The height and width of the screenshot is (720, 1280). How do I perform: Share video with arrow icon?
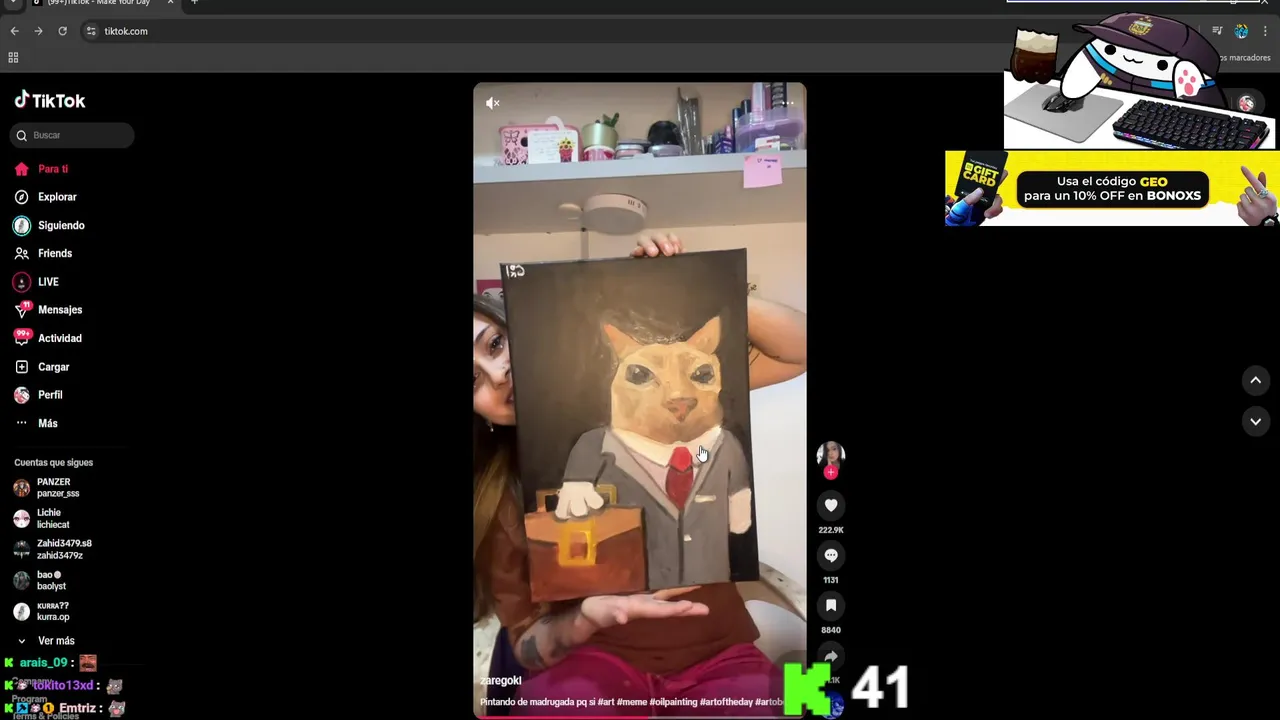pyautogui.click(x=831, y=655)
